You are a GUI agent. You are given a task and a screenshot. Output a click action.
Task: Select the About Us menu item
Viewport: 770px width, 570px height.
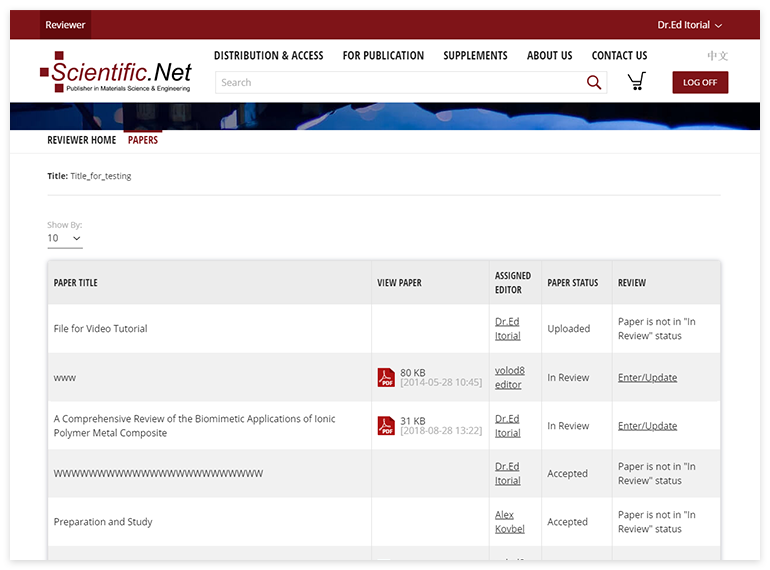[549, 56]
